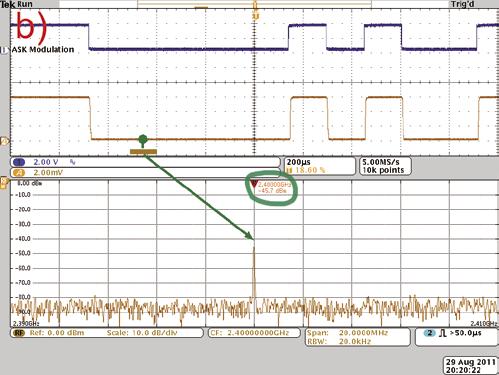The height and width of the screenshot is (375, 499).
Task: Click the channel 2 orange badge
Action: tap(19, 173)
